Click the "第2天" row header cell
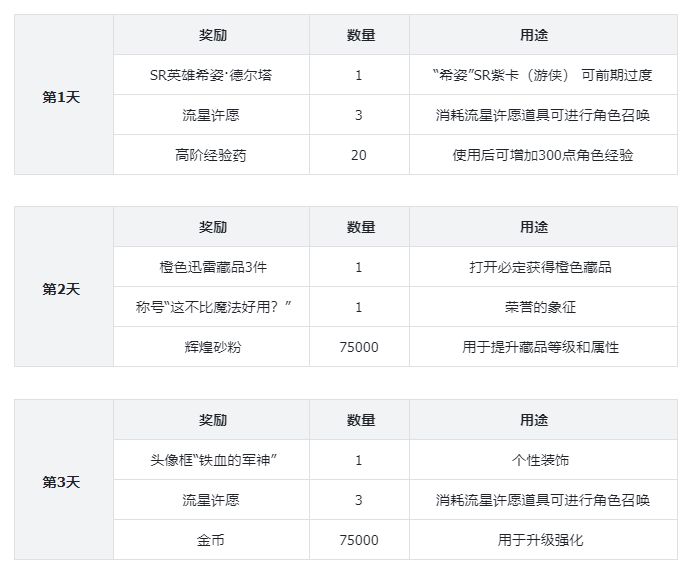 (61, 288)
